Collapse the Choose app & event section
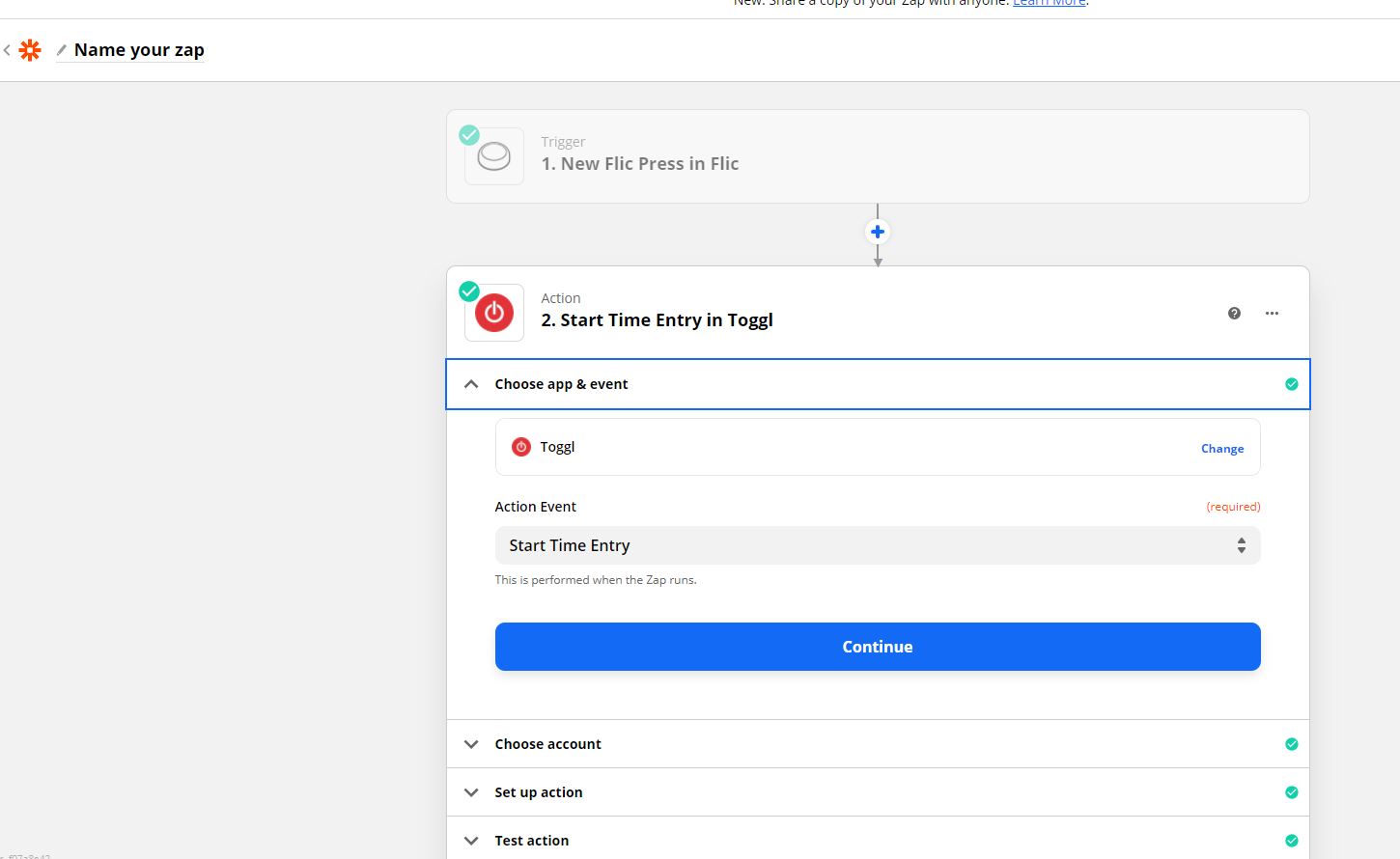 [471, 384]
